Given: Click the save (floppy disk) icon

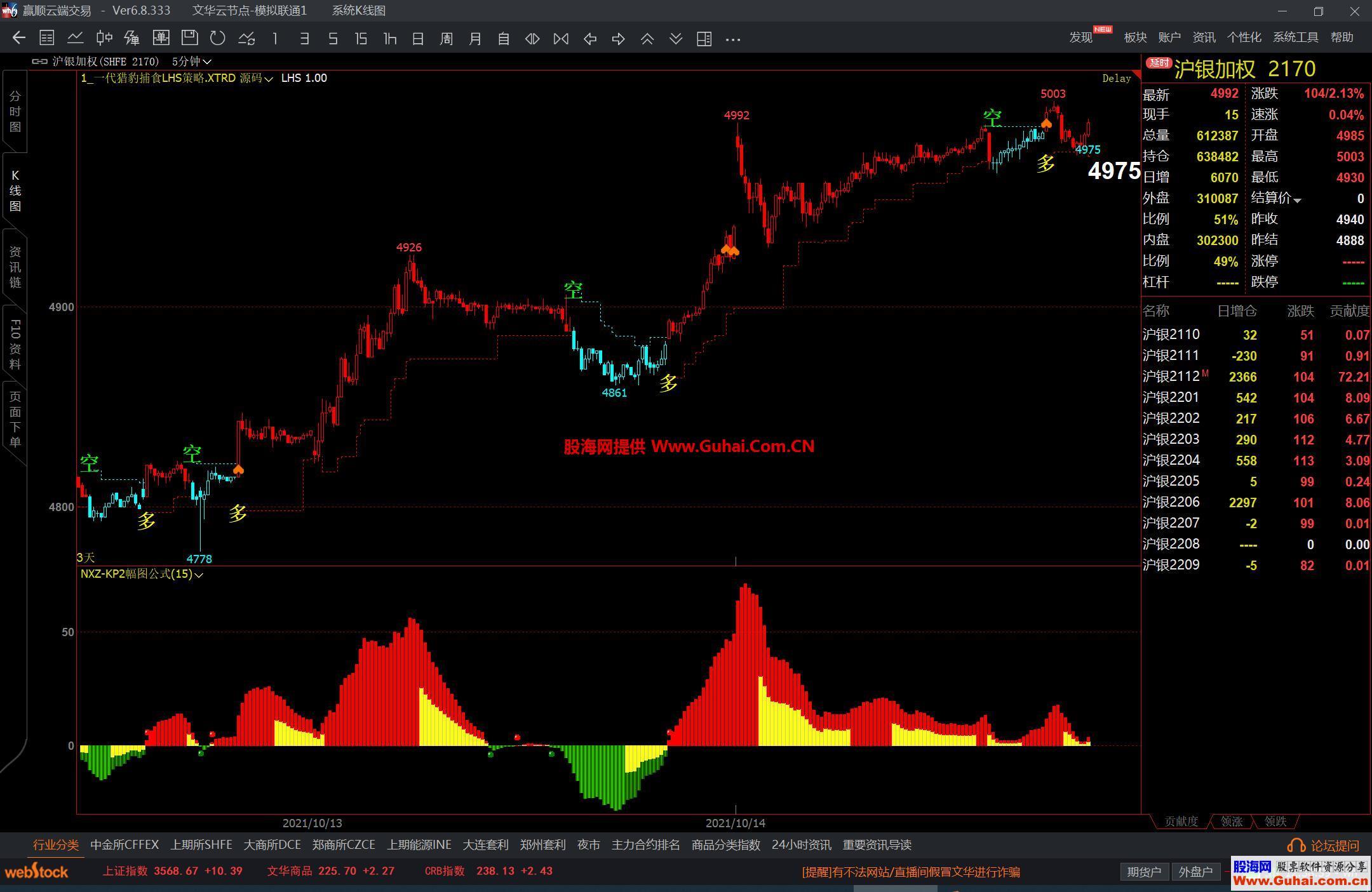Looking at the screenshot, I should pyautogui.click(x=189, y=38).
